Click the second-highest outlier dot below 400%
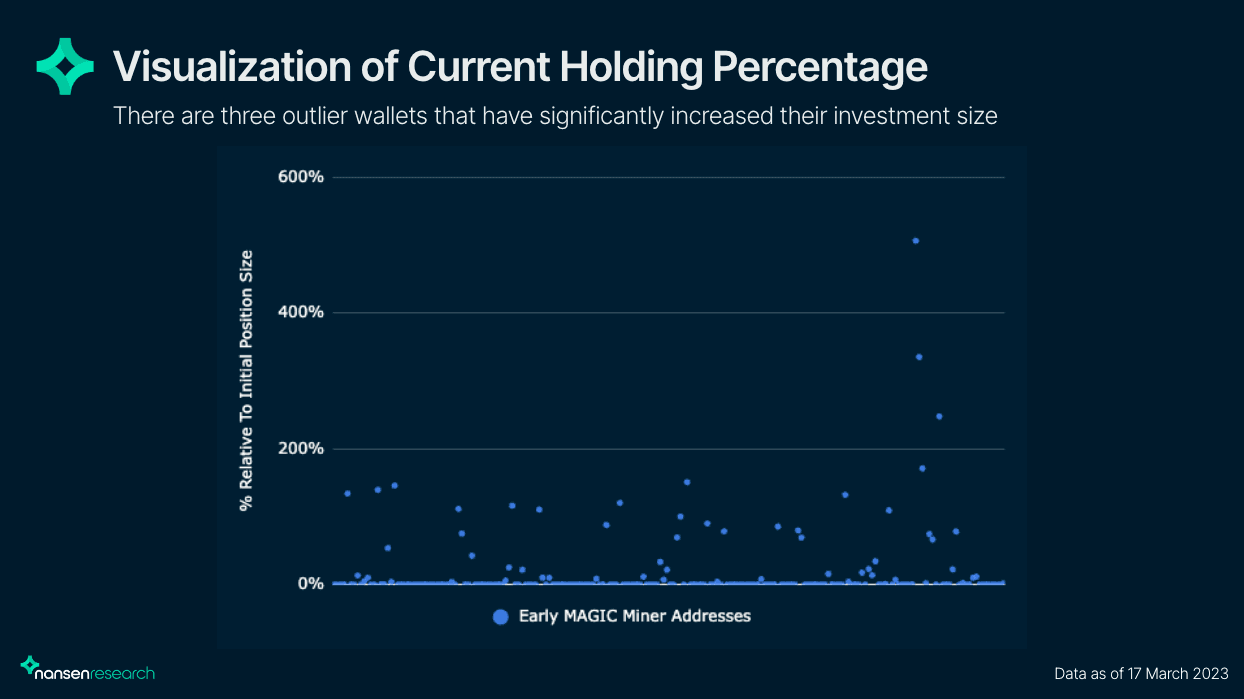 [919, 357]
